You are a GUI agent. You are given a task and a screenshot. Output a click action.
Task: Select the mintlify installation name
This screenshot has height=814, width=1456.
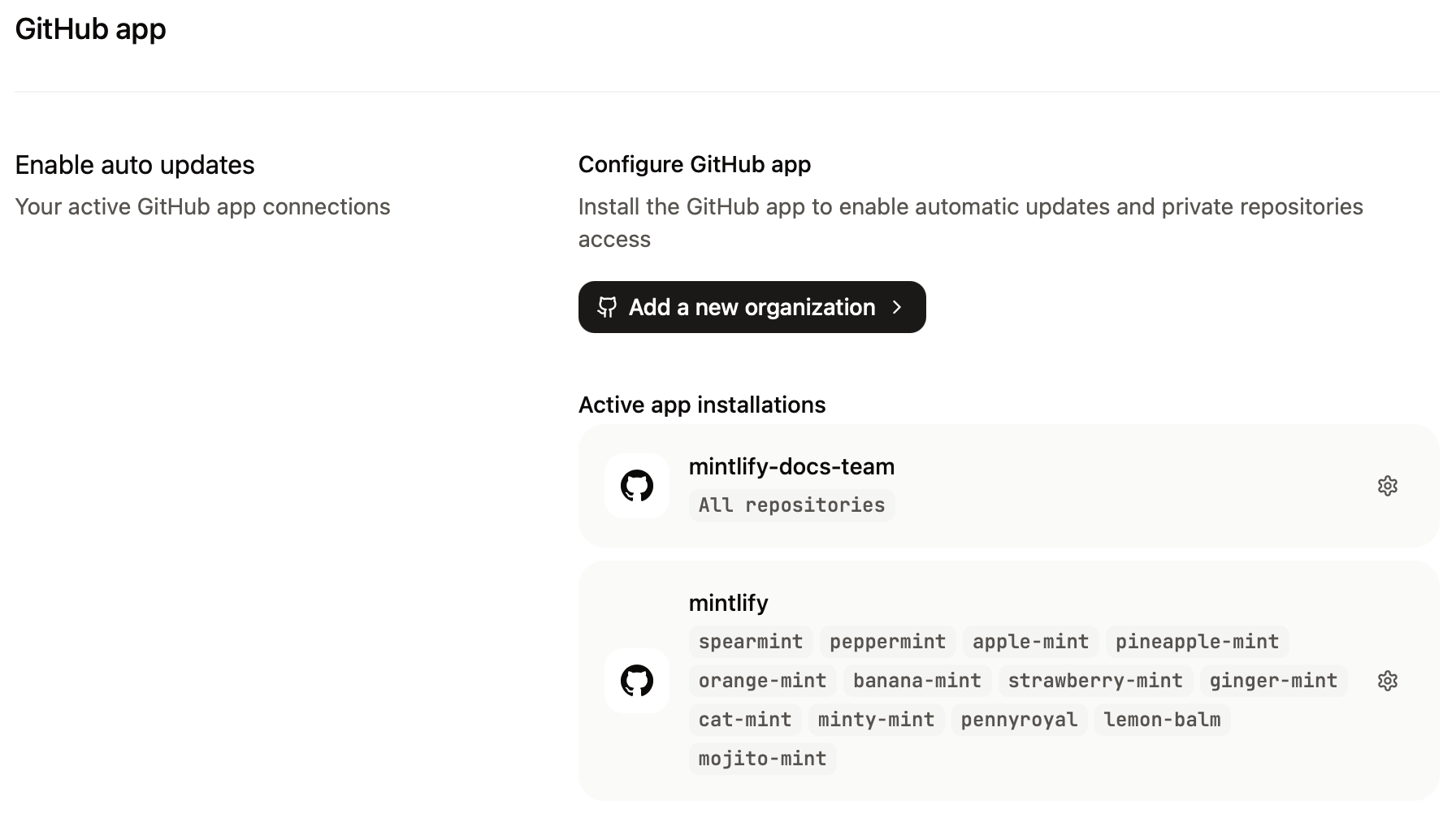pos(728,603)
